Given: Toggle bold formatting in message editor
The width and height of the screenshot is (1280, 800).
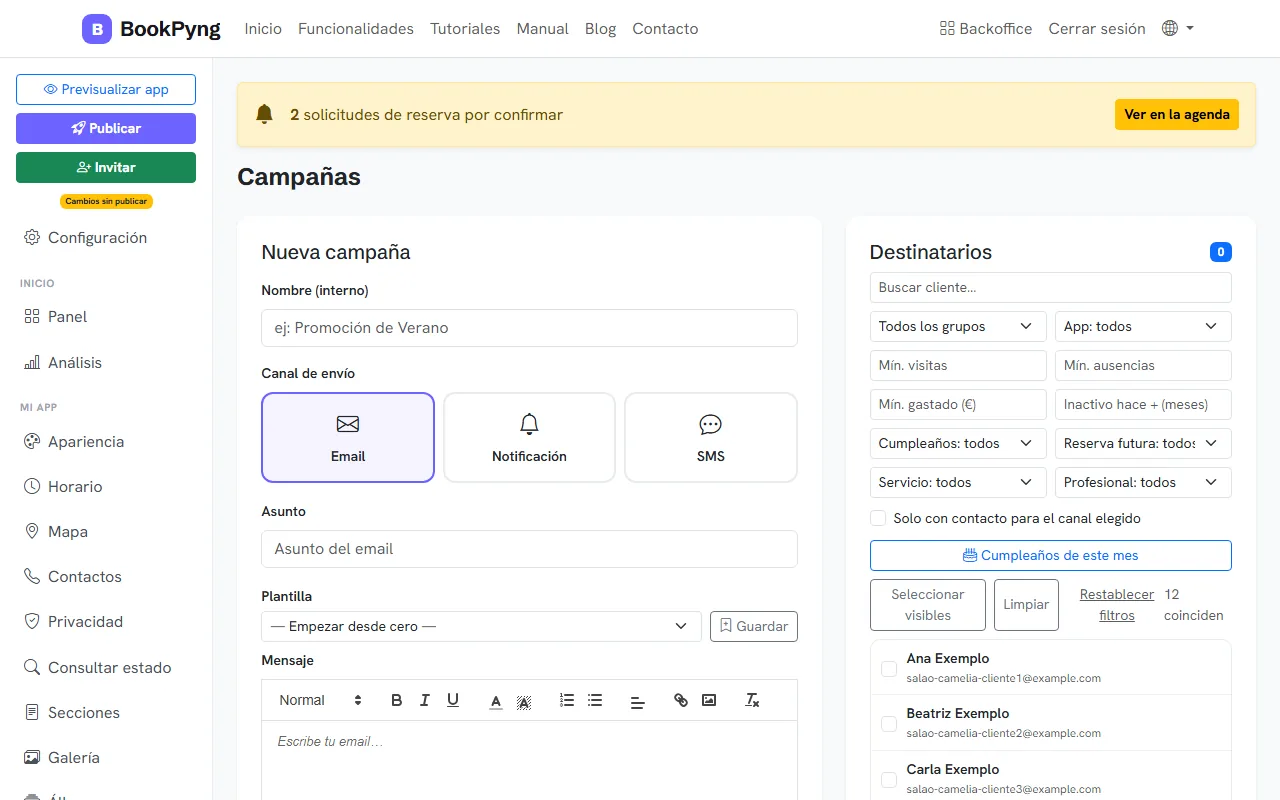Looking at the screenshot, I should coord(396,700).
